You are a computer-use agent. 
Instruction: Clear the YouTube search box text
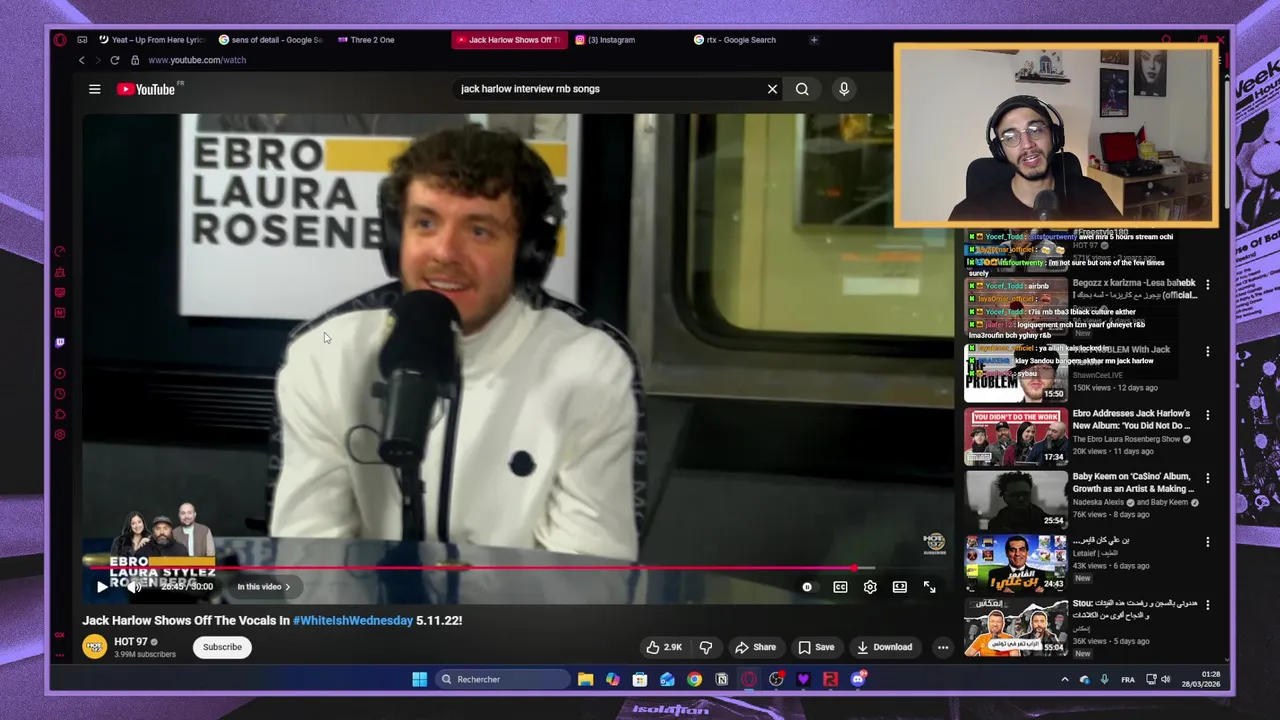tap(772, 89)
